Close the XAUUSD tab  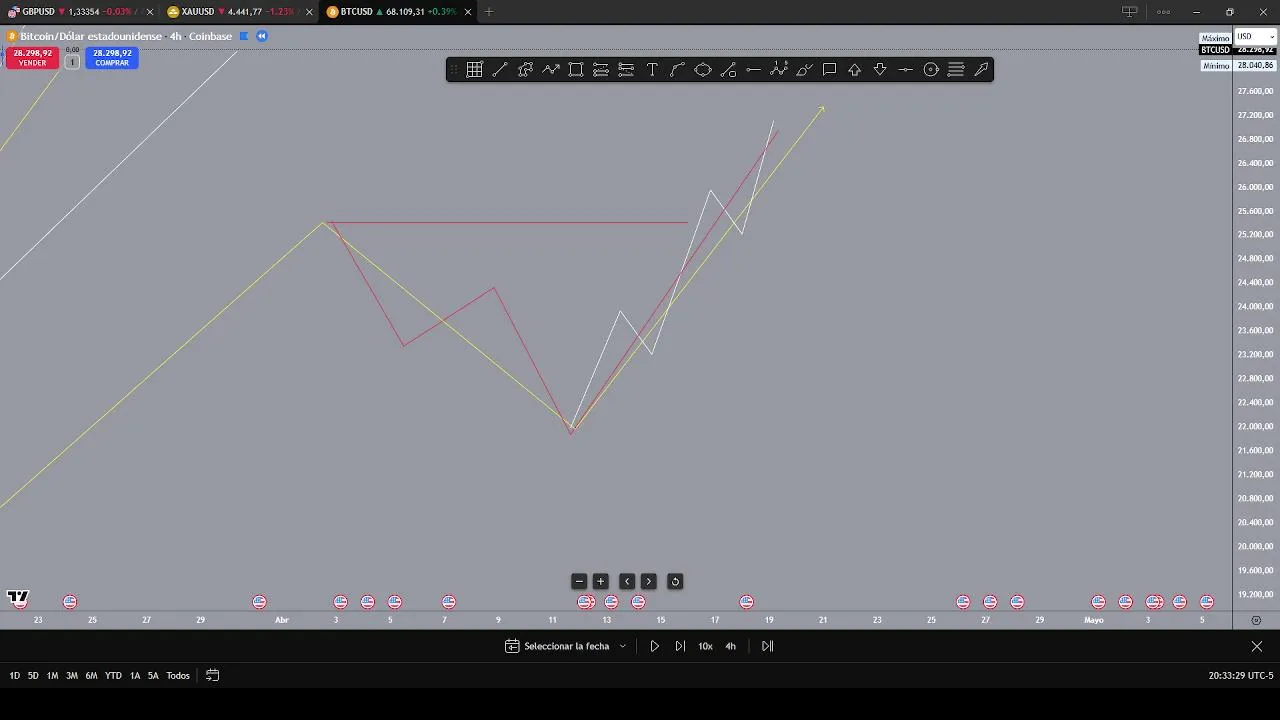point(309,12)
